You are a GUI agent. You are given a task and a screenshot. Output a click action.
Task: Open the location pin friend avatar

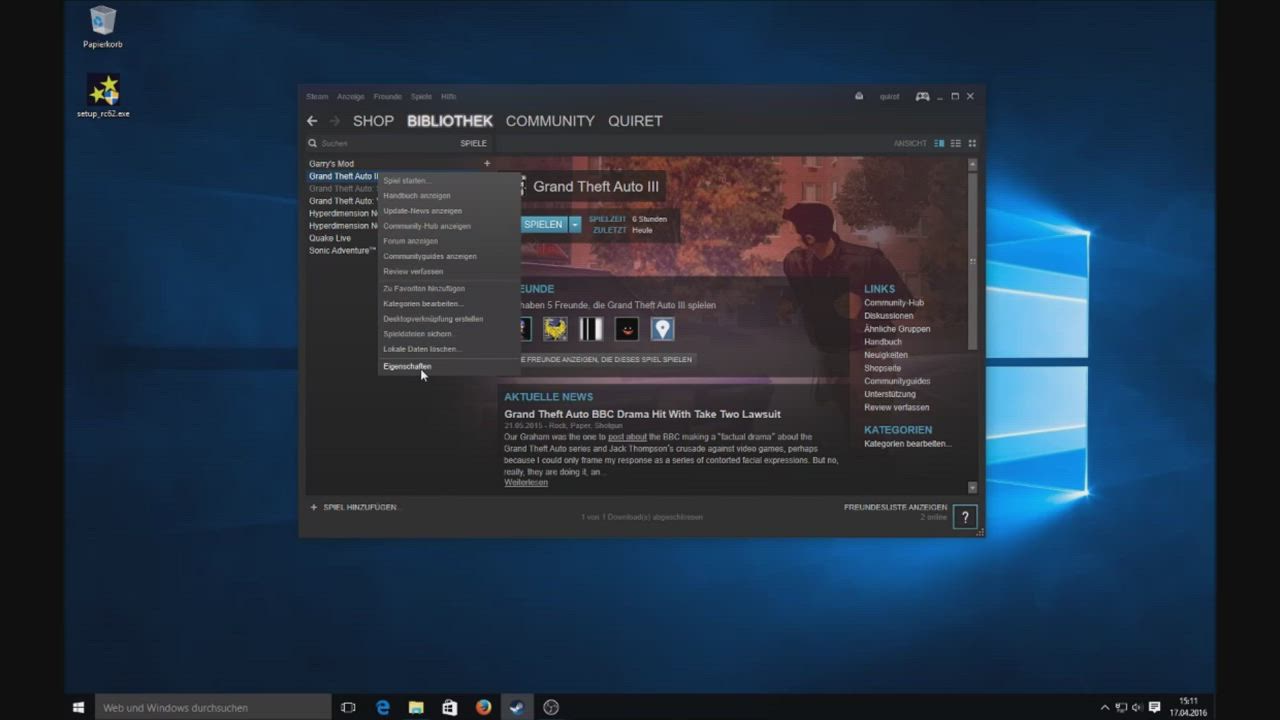tap(662, 329)
